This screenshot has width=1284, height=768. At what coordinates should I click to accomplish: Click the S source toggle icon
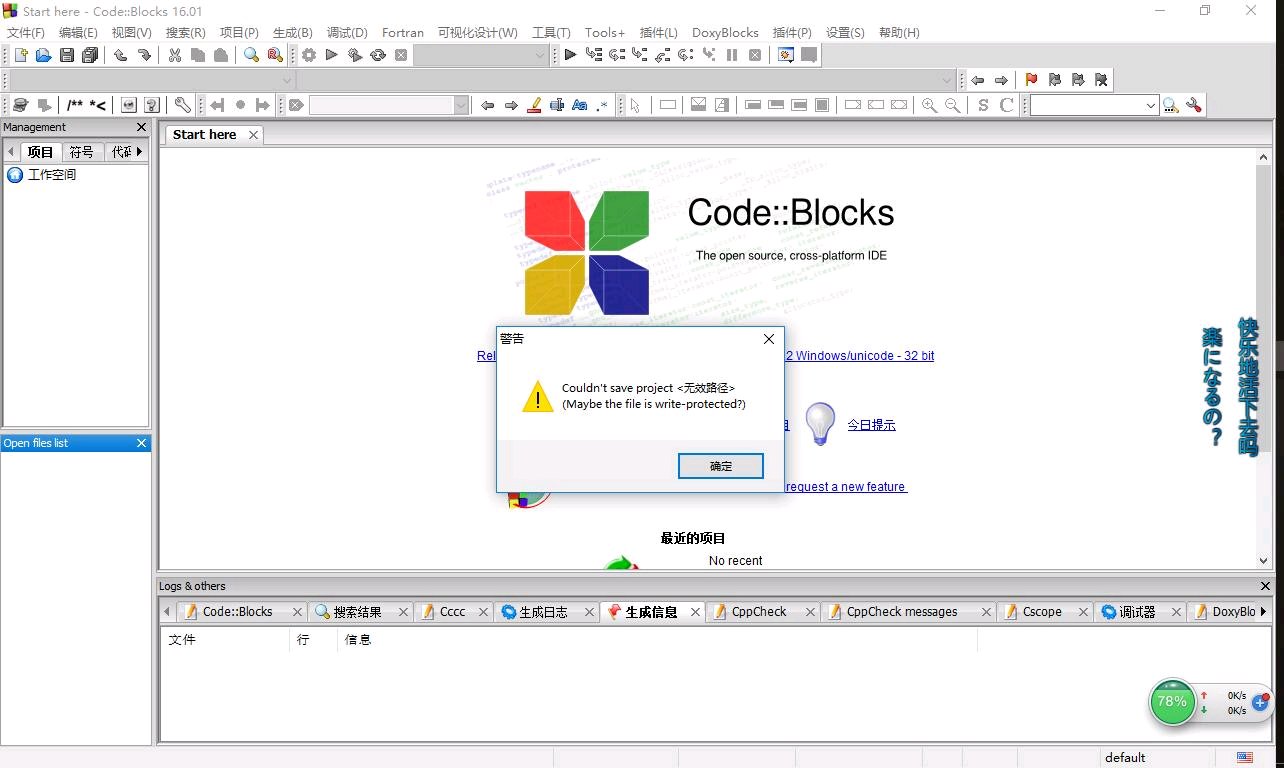click(x=983, y=105)
